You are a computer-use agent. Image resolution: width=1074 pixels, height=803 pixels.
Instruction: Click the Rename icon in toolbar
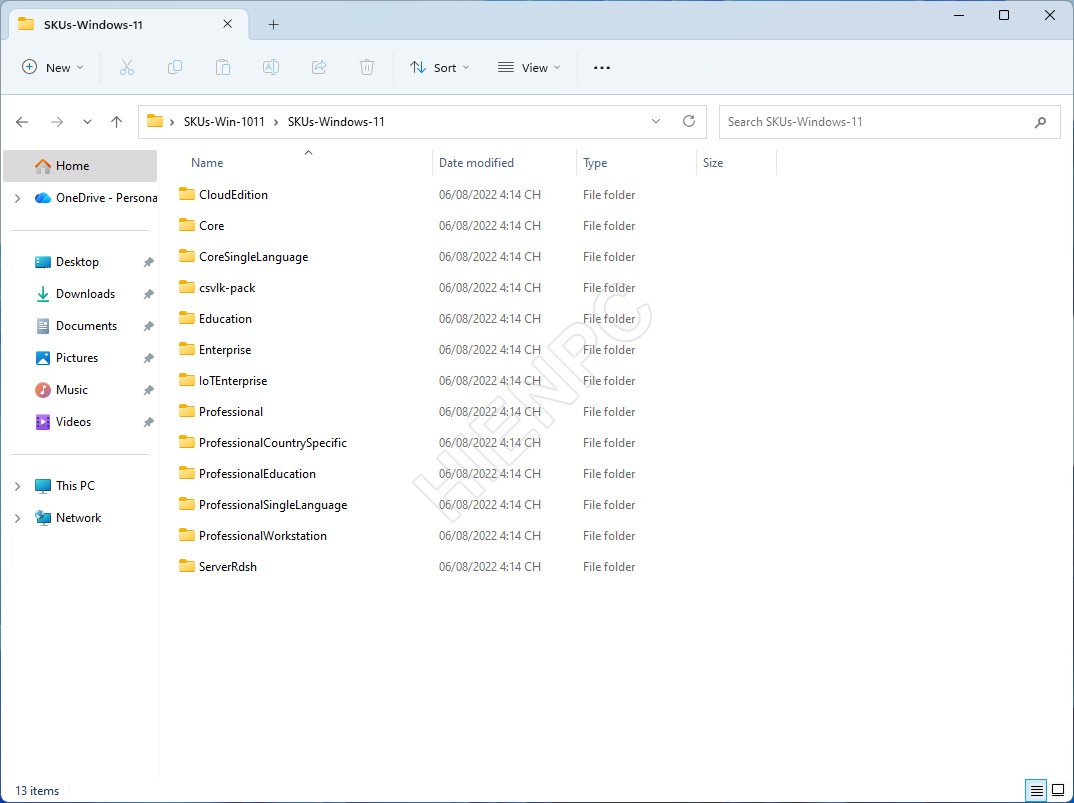(x=271, y=67)
